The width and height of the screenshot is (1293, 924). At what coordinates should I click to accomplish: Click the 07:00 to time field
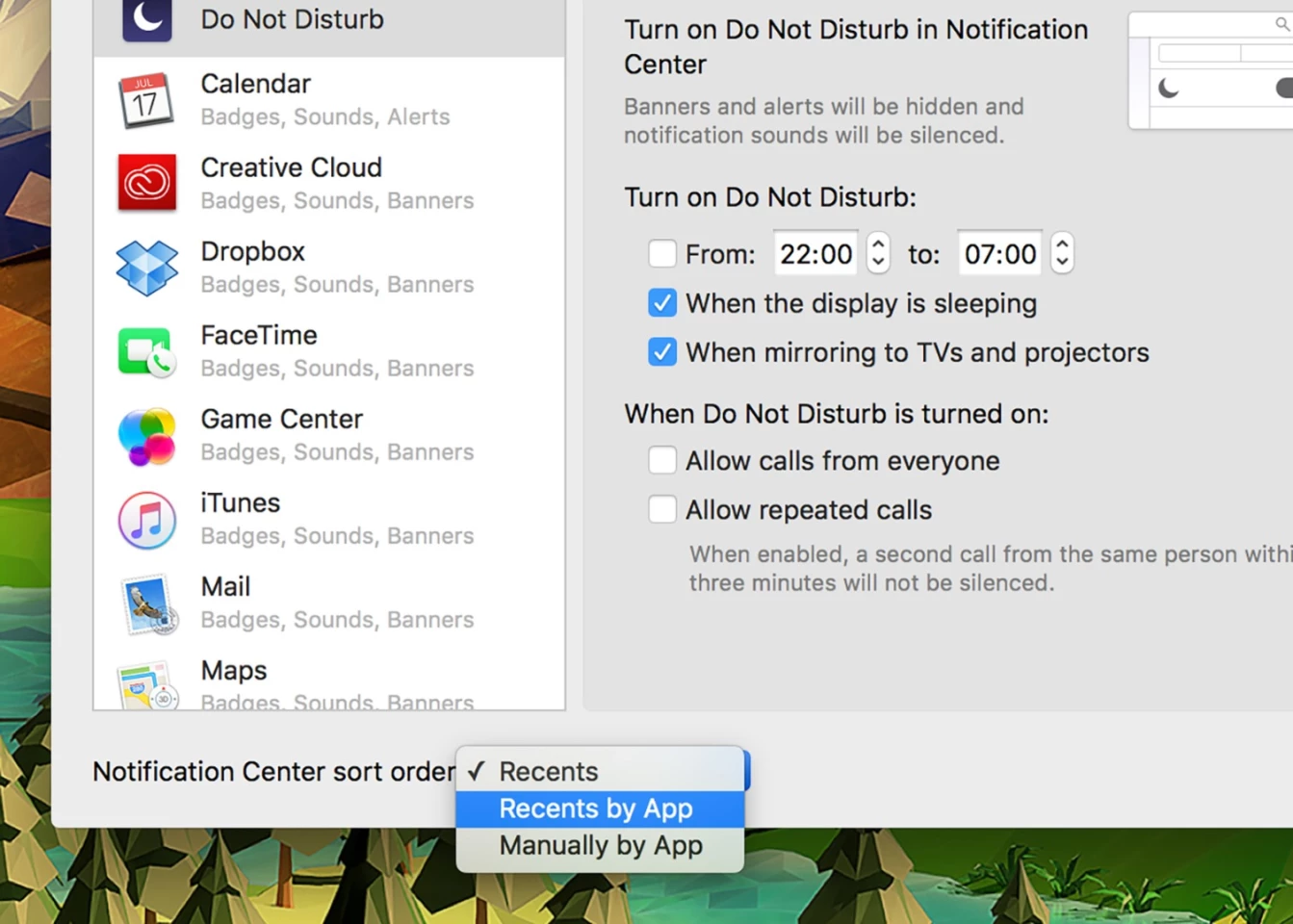[1000, 254]
